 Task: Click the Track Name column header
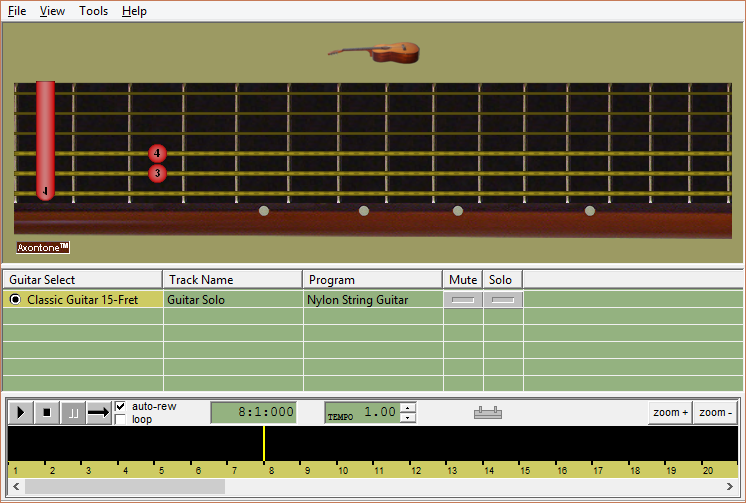(233, 279)
